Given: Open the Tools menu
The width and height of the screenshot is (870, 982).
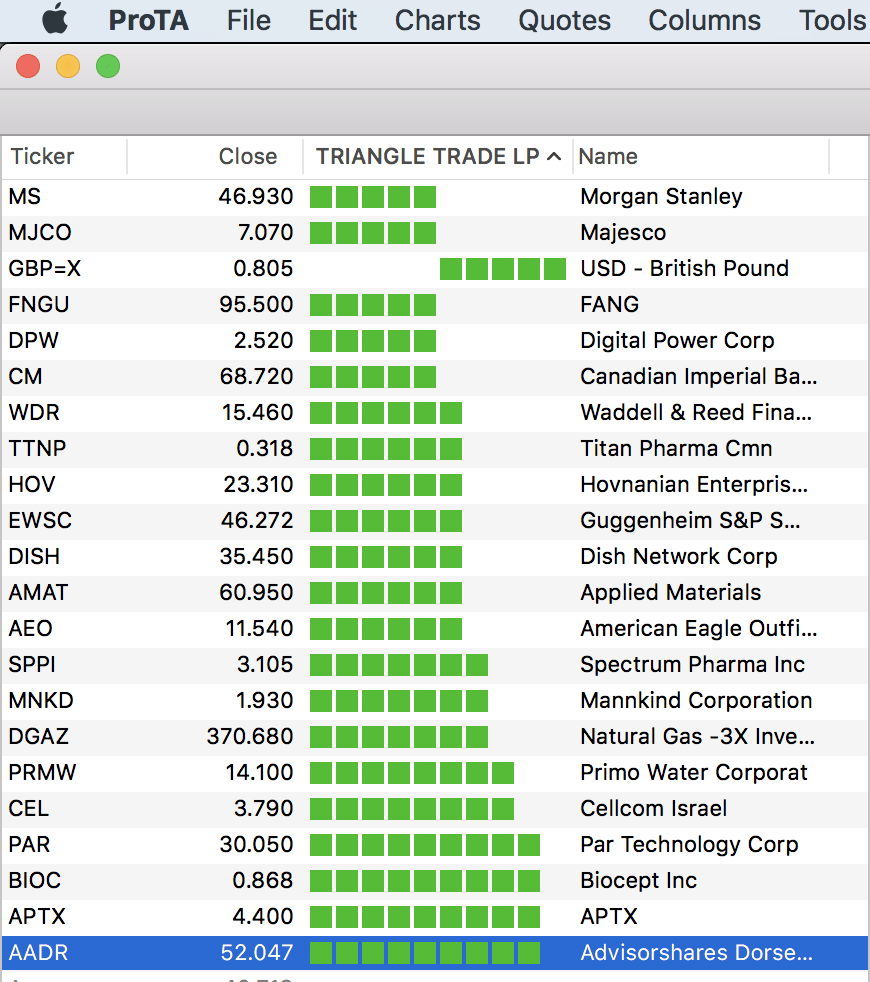Looking at the screenshot, I should coord(832,21).
